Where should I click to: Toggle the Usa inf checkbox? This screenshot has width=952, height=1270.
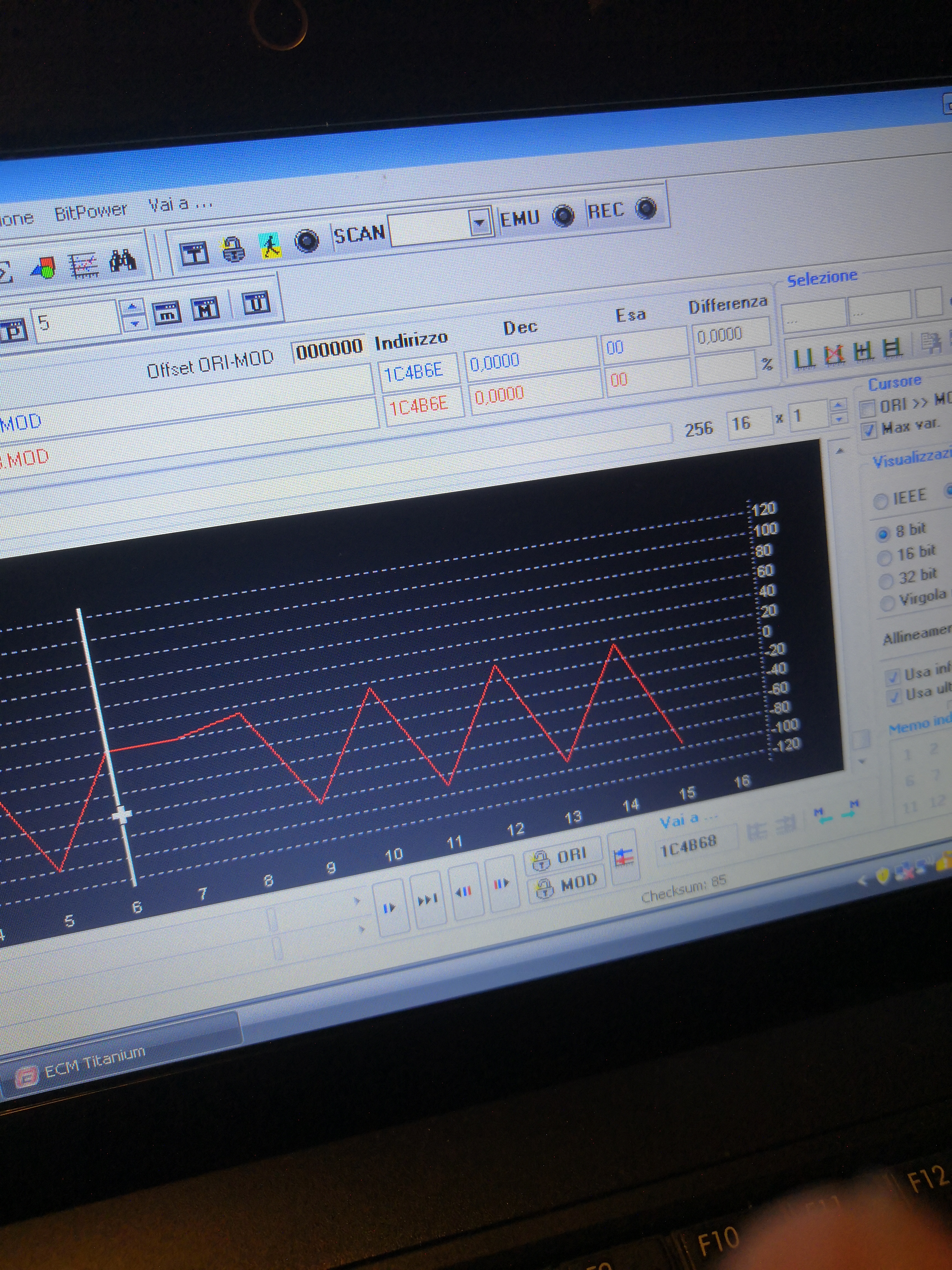[892, 677]
